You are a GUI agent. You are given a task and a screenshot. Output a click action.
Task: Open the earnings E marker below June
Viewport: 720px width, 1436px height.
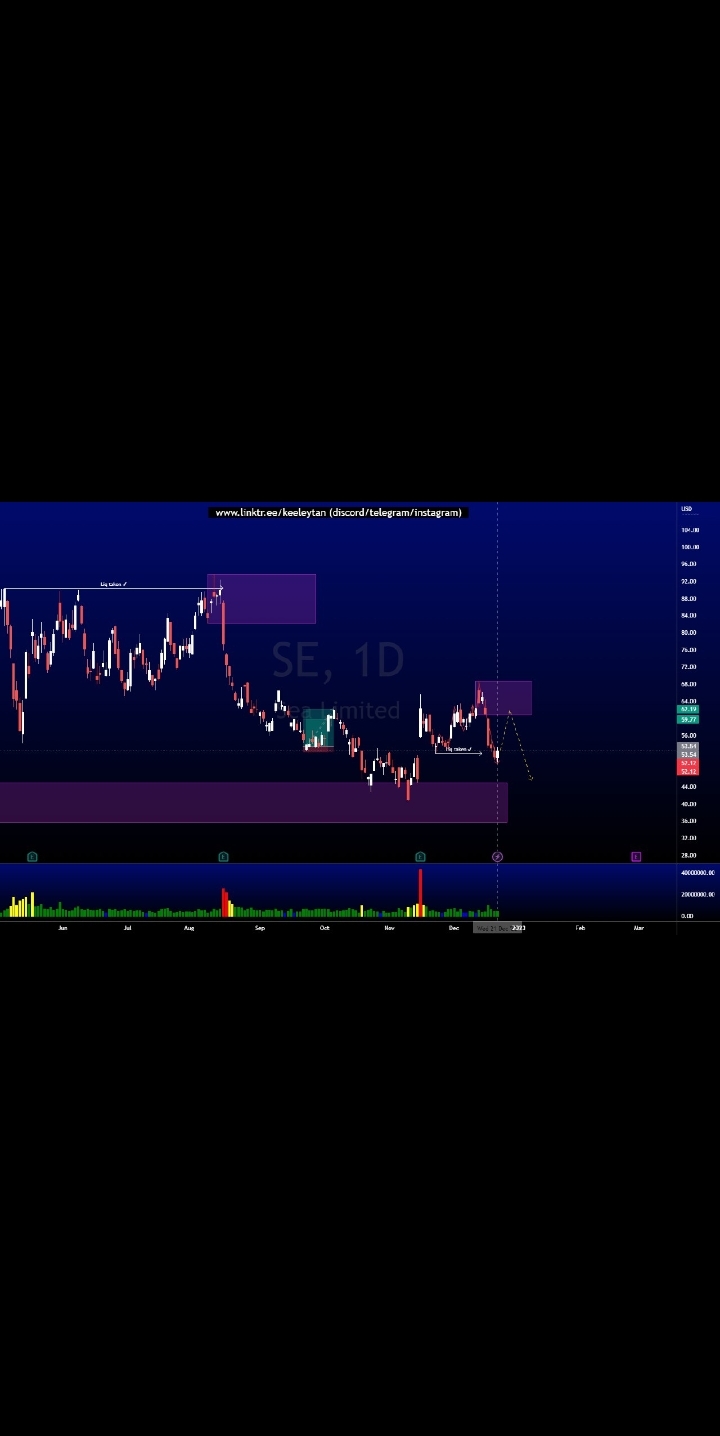coord(32,857)
